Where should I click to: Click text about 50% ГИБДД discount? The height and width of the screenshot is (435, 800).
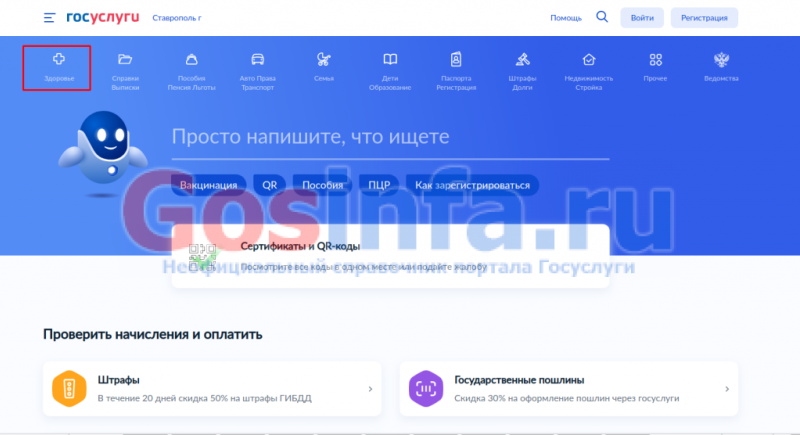pyautogui.click(x=205, y=398)
